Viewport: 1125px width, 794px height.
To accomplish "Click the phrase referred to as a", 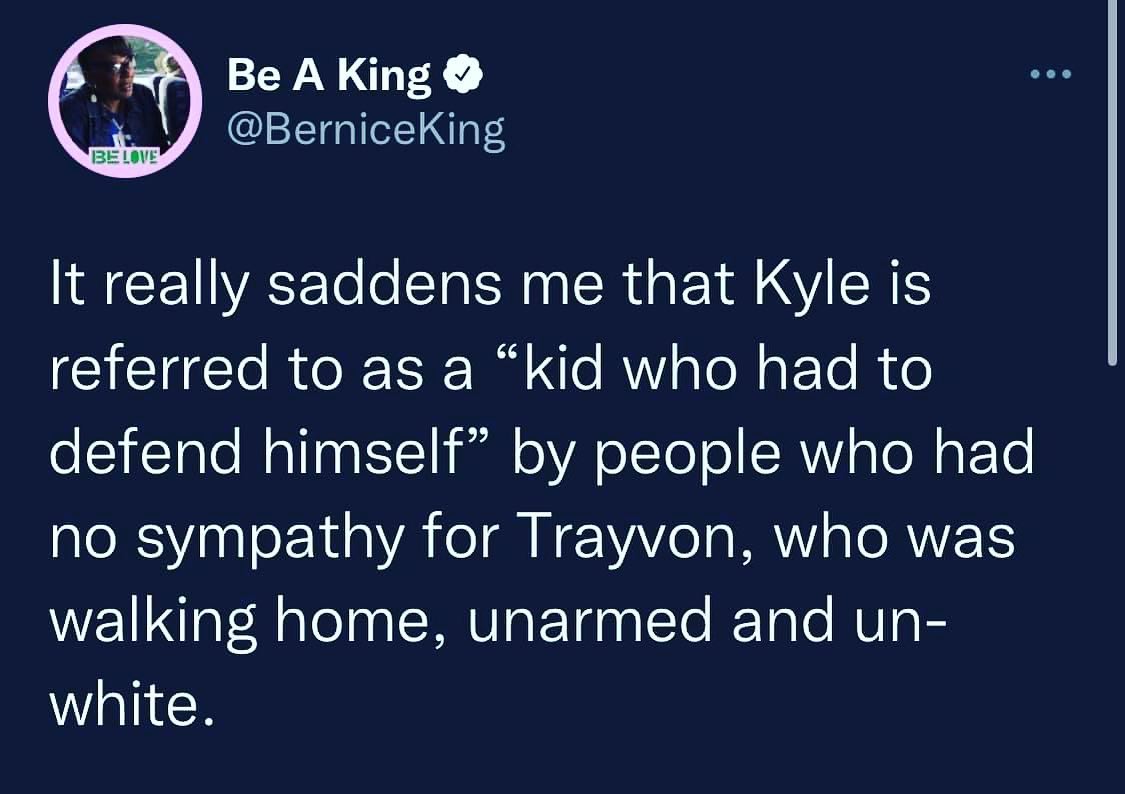I will (263, 370).
